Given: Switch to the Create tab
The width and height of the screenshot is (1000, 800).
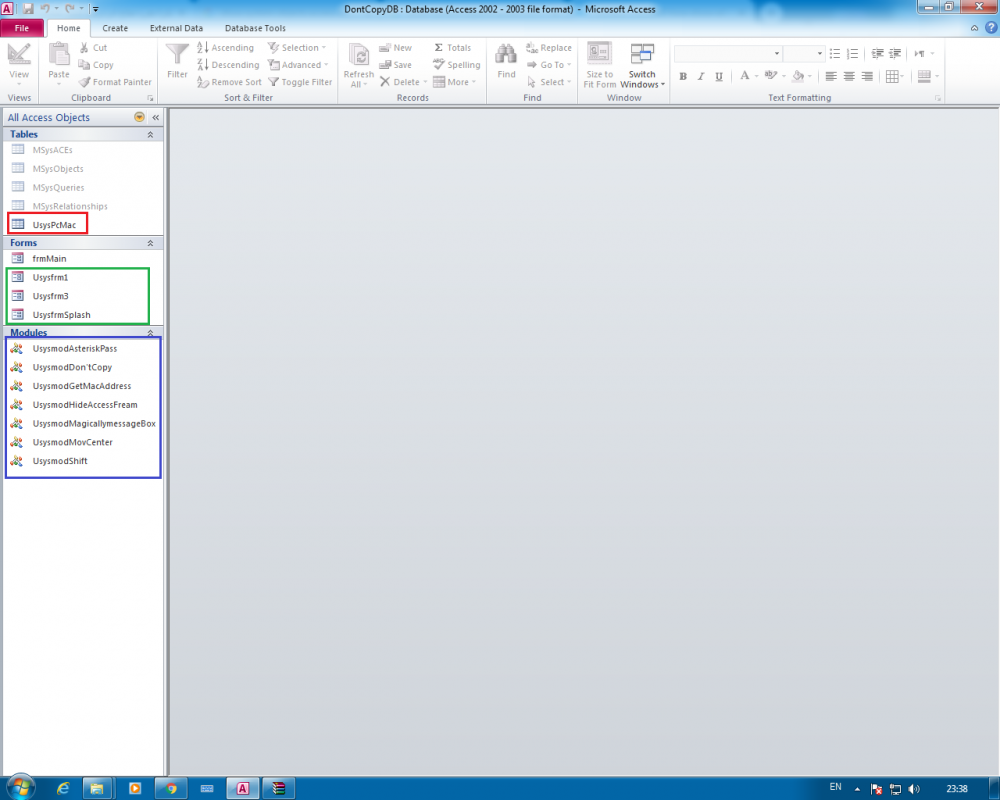Looking at the screenshot, I should tap(115, 28).
